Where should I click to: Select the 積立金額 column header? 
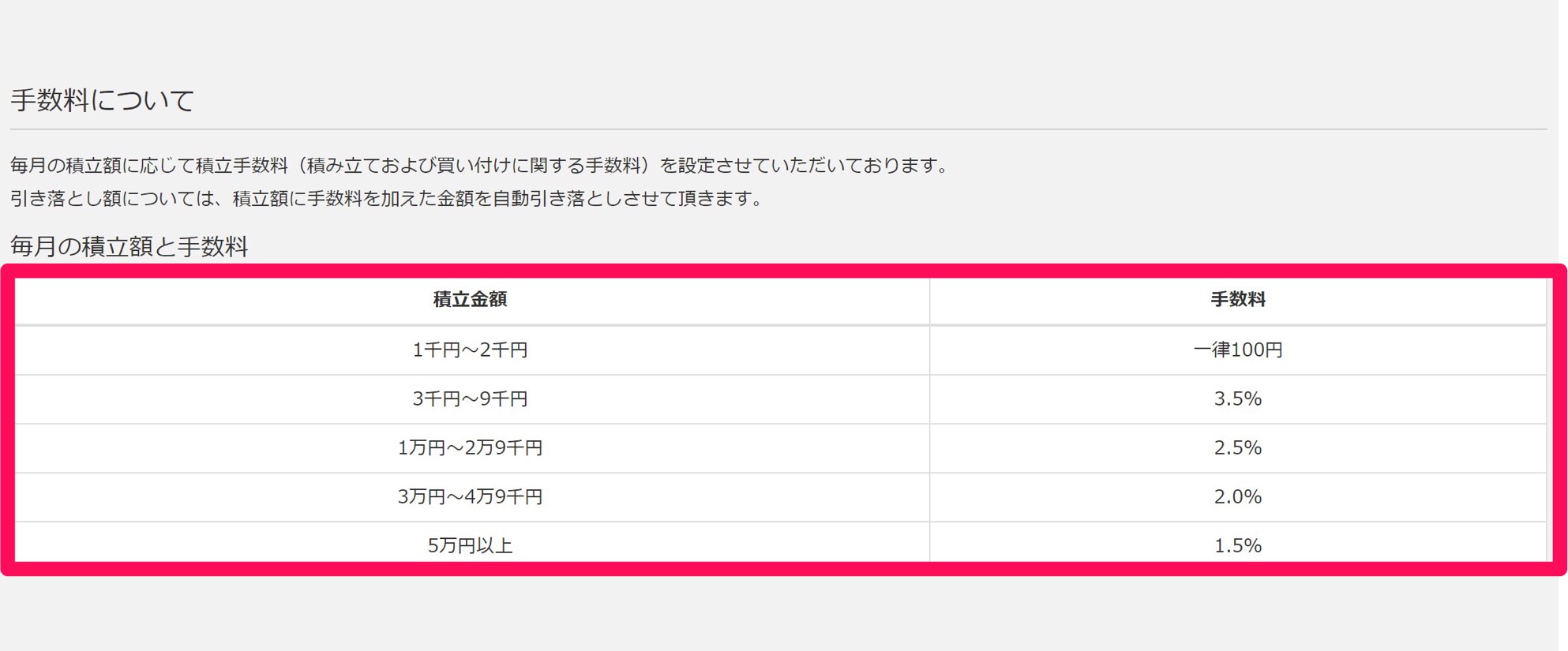click(x=470, y=300)
